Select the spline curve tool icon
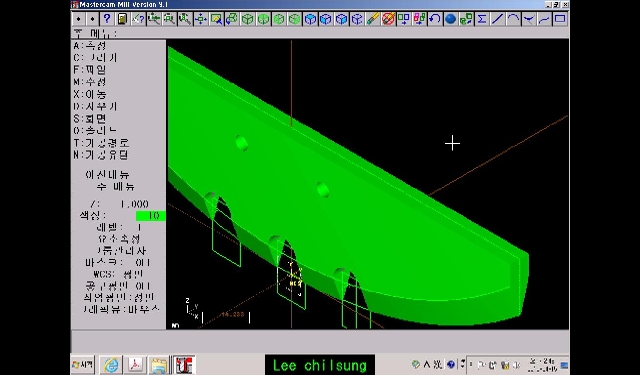 (x=544, y=19)
